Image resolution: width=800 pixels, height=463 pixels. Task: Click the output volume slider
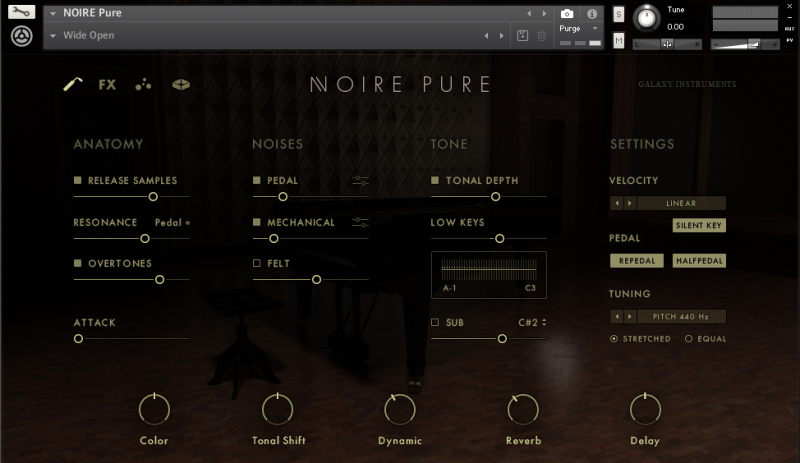[x=745, y=45]
